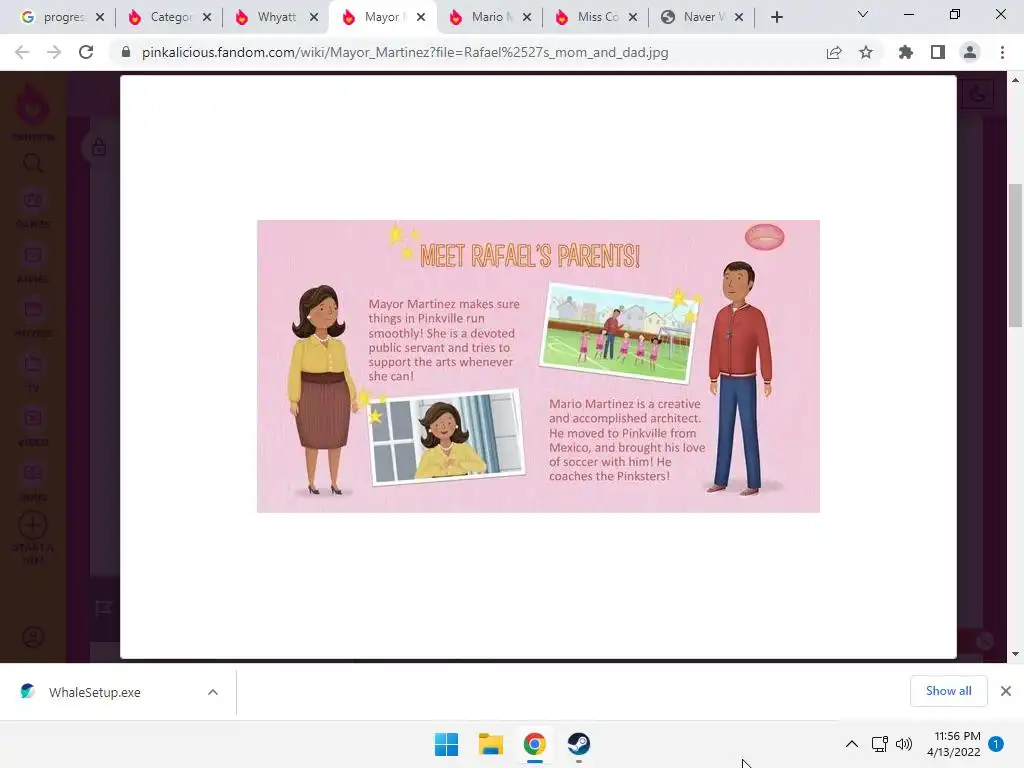Open Steam from taskbar

[578, 744]
